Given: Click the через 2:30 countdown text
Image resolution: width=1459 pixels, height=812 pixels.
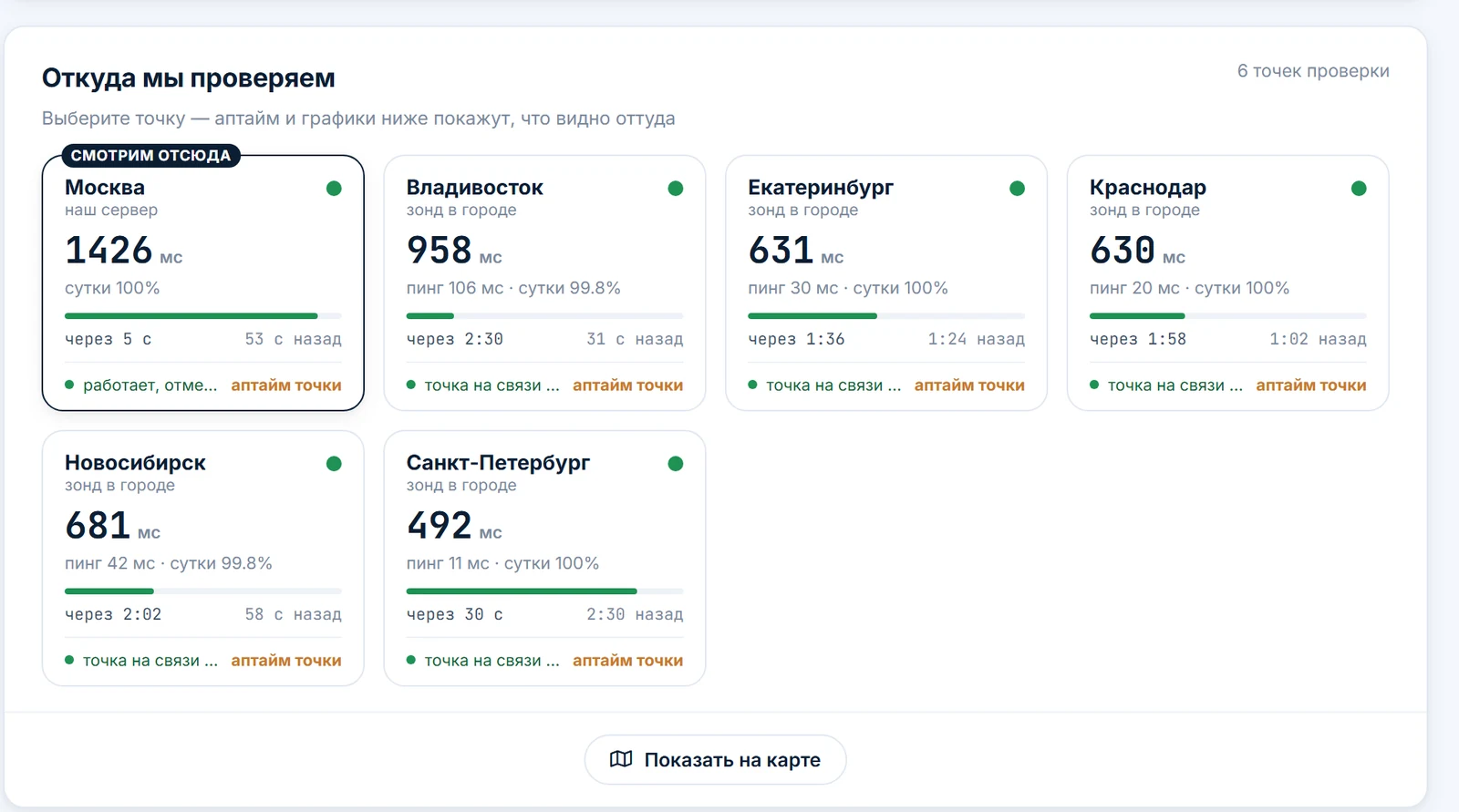Looking at the screenshot, I should [455, 339].
